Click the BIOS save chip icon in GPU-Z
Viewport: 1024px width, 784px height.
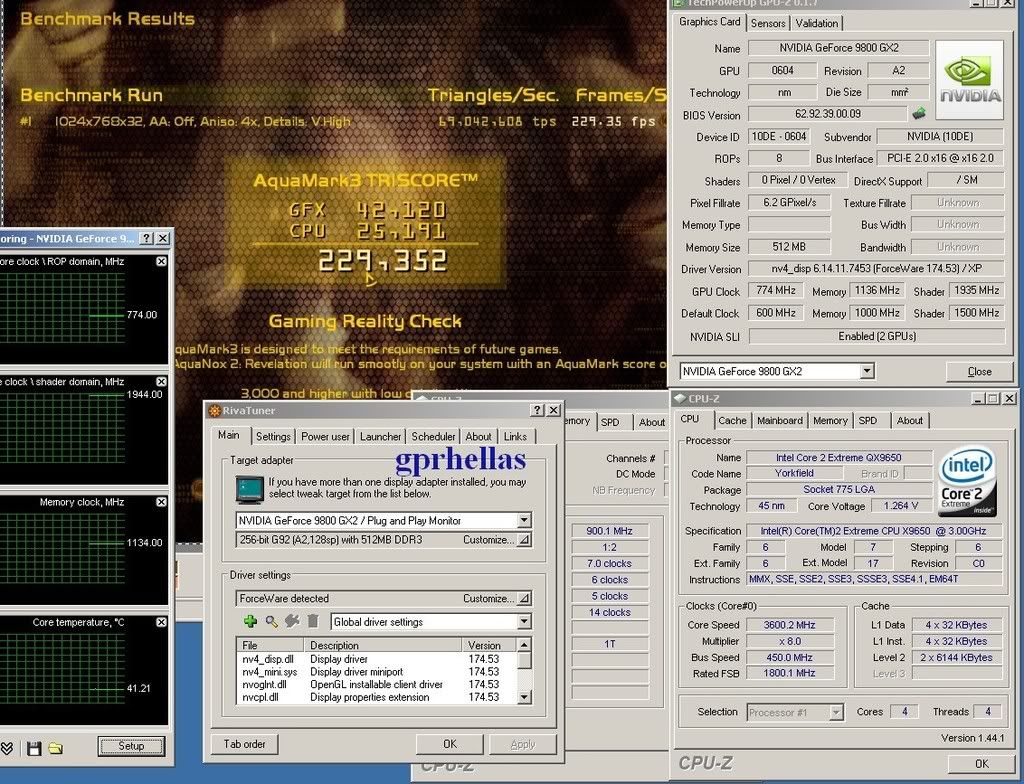(920, 114)
